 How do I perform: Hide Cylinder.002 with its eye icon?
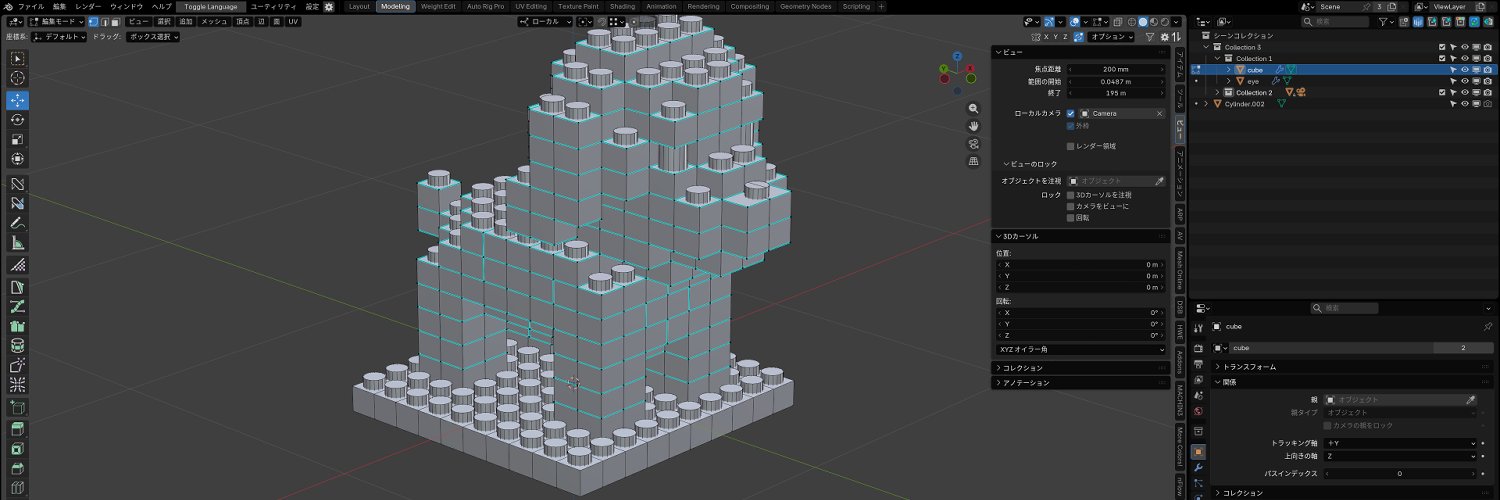(x=1464, y=104)
